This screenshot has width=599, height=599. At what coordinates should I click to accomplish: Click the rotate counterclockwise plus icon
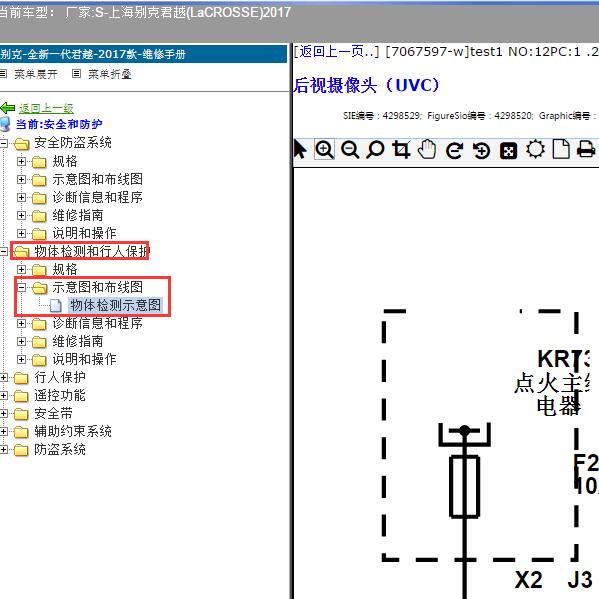coord(481,150)
